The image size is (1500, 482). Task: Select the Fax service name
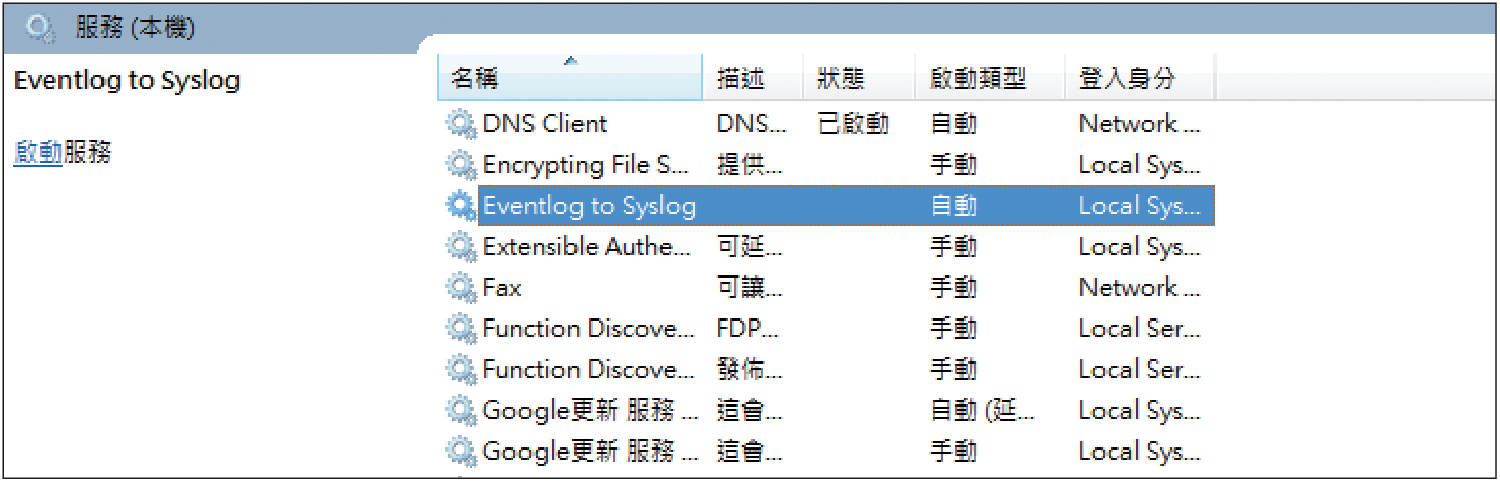(502, 288)
